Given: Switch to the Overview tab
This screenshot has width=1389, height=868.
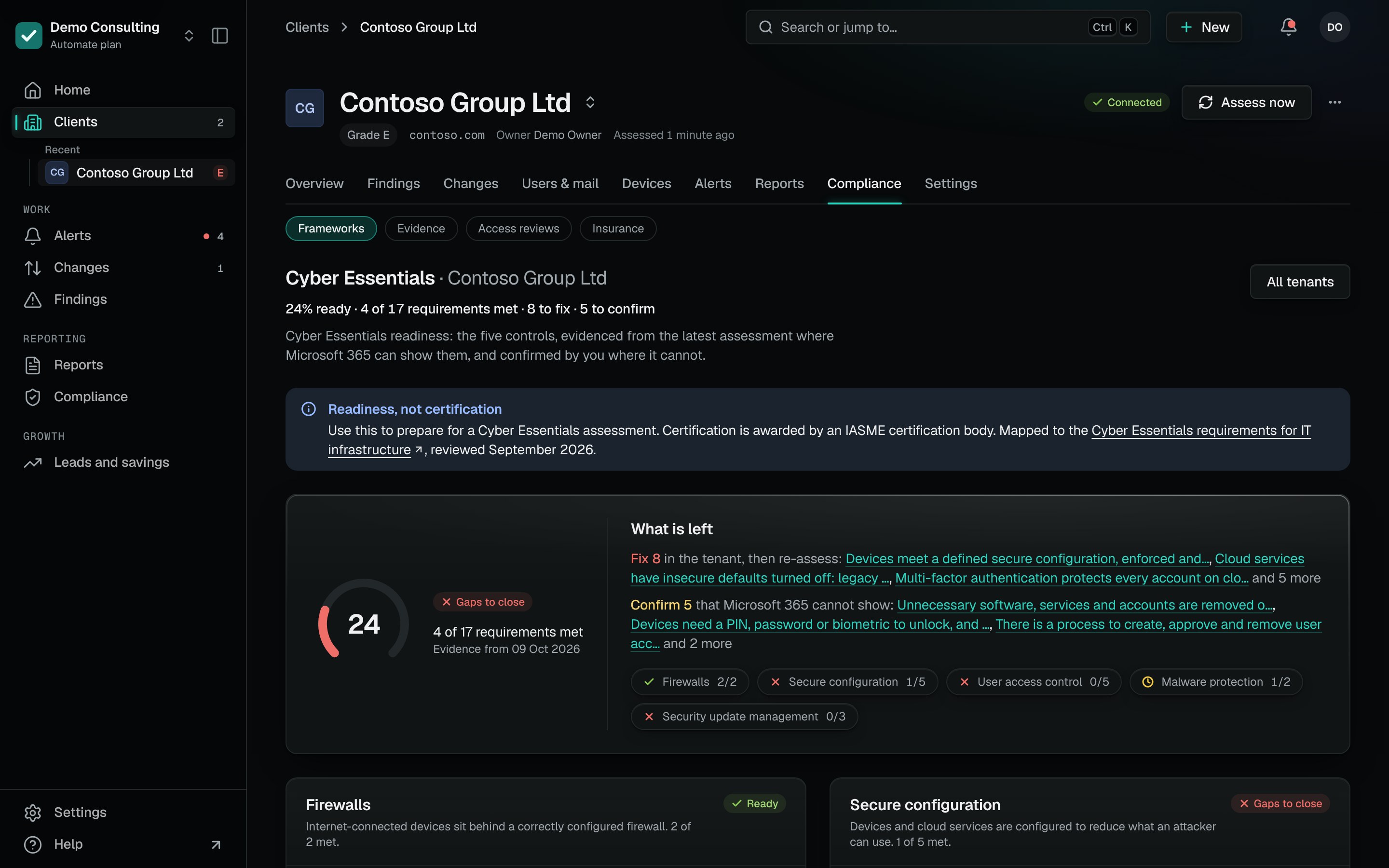Looking at the screenshot, I should (x=314, y=184).
